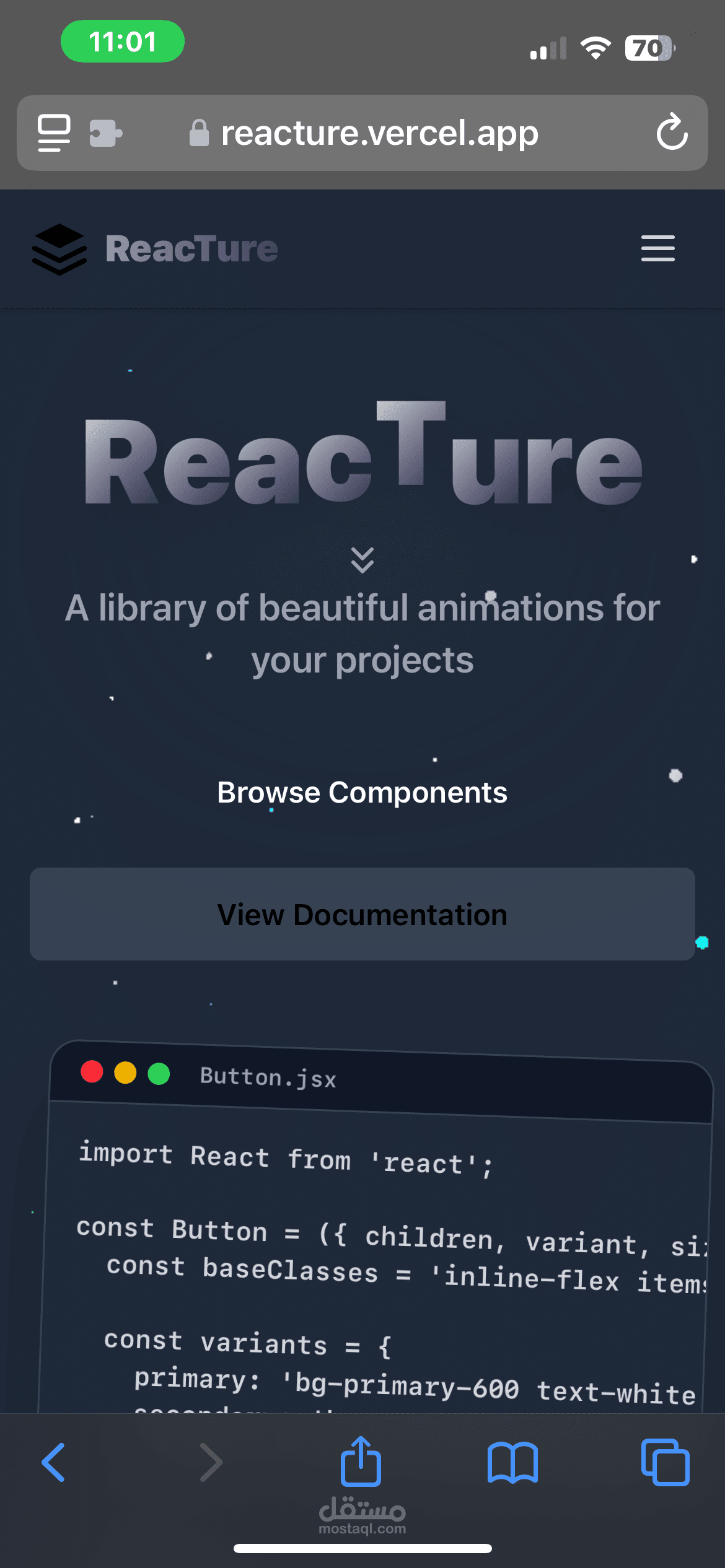Click the "import React from 'react';" line
Viewport: 725px width, 1568px height.
286,1159
